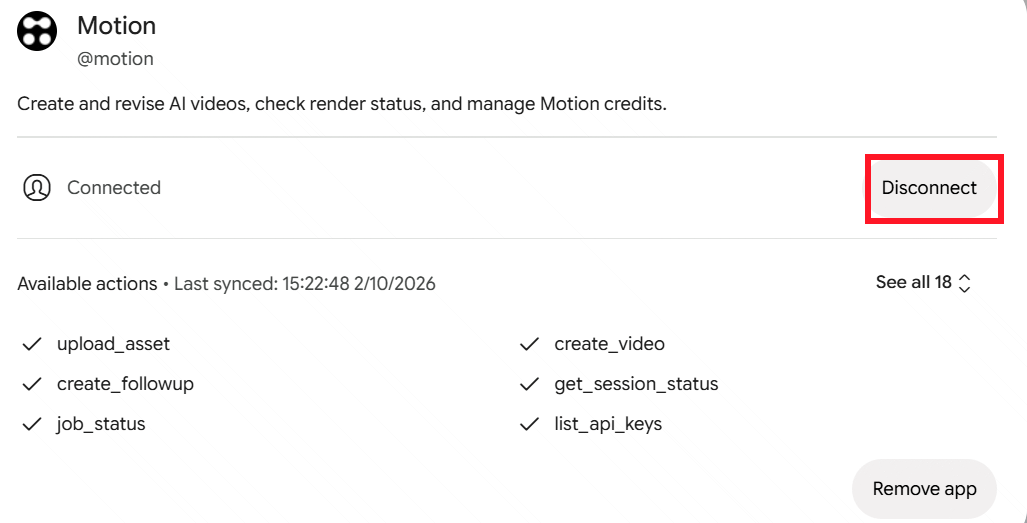This screenshot has width=1027, height=523.
Task: Click the checkmark beside upload_asset
Action: (32, 344)
